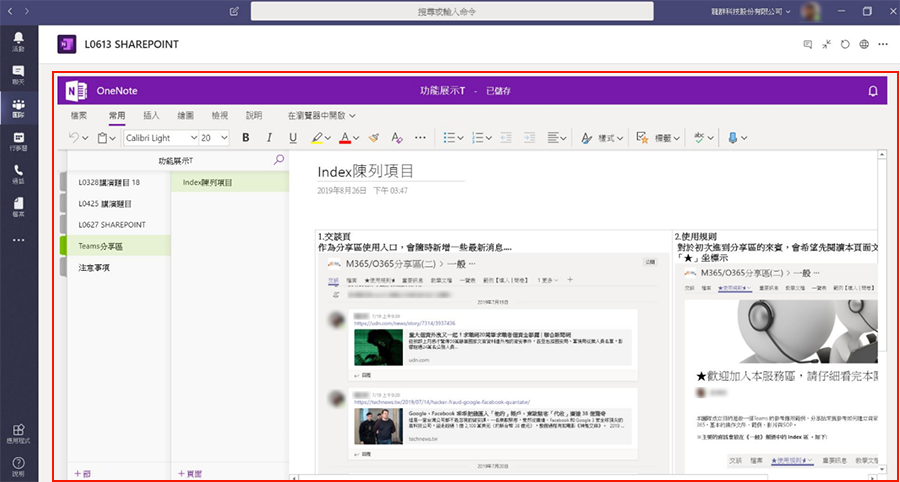Screen dimensions: 900x482
Task: Switch to 插入 Insert ribbon tab
Action: 151,115
